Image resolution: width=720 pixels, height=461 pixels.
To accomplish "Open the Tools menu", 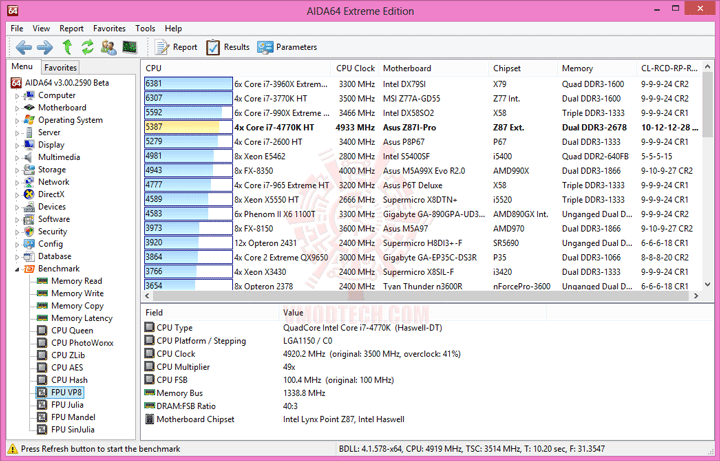I will click(145, 28).
